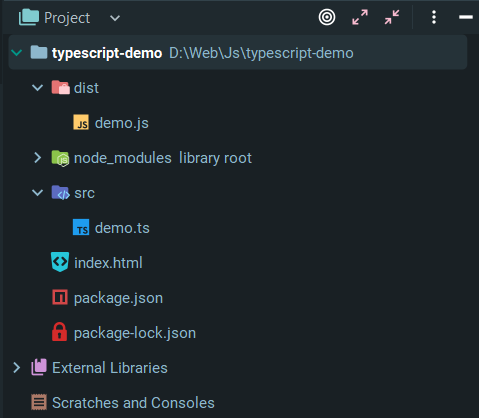This screenshot has height=418, width=479.
Task: Click the Expand All arrows icon
Action: pyautogui.click(x=360, y=17)
